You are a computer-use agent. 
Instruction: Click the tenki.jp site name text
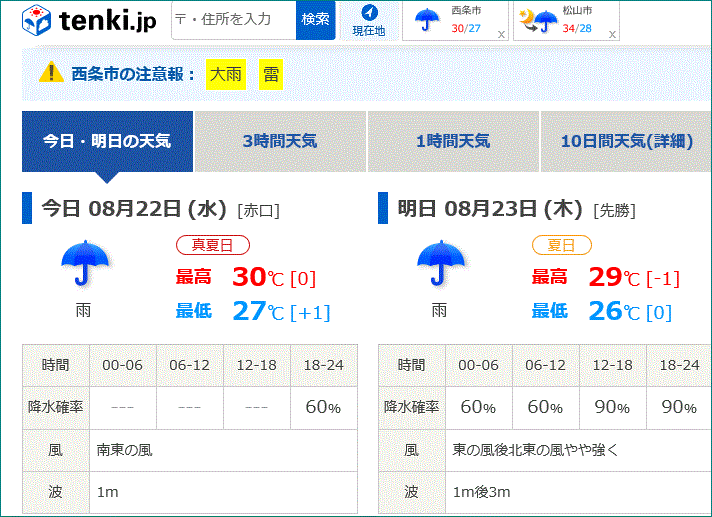[x=108, y=20]
